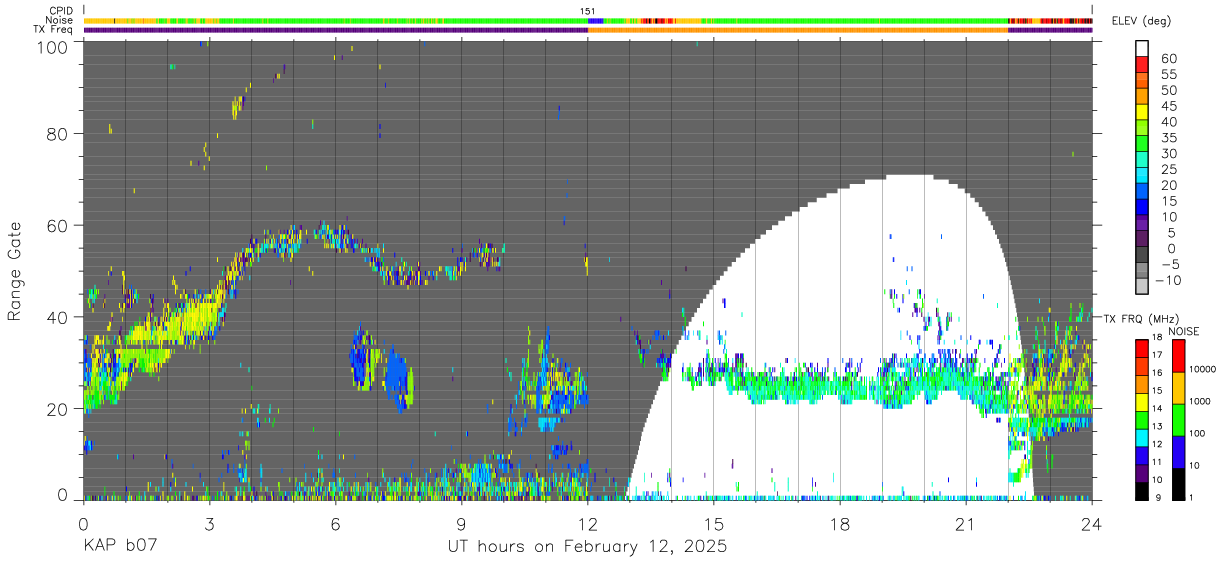This screenshot has height=567, width=1228.
Task: Click the 'Noise' row label at top left
Action: coord(60,20)
